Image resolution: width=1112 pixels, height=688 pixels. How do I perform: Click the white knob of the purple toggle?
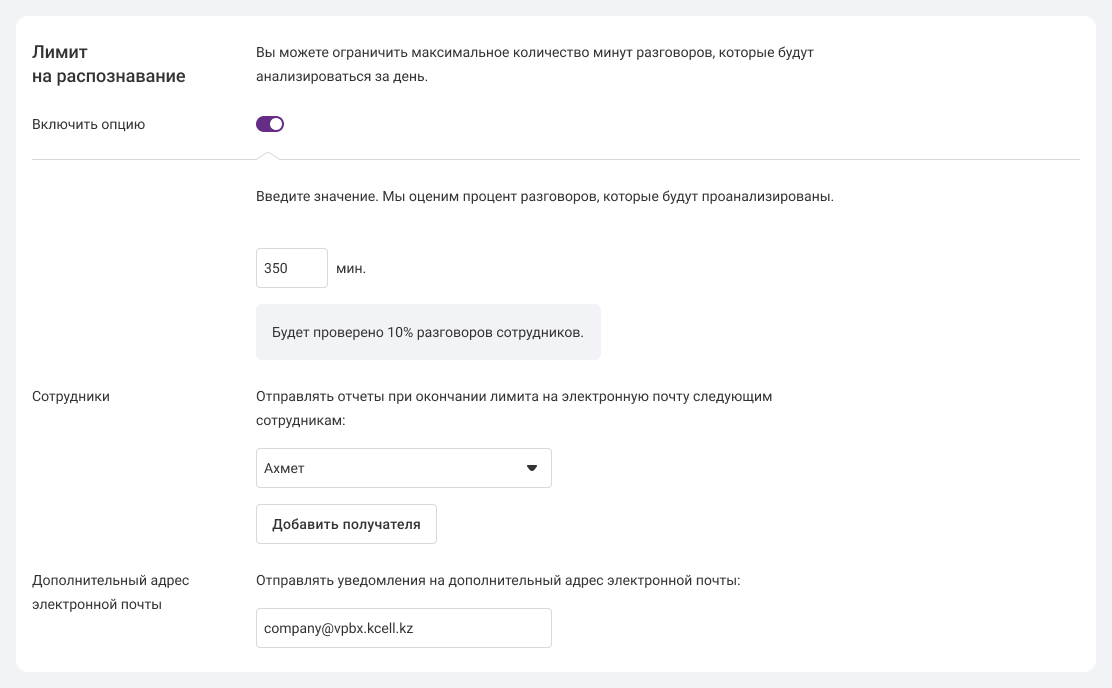277,124
